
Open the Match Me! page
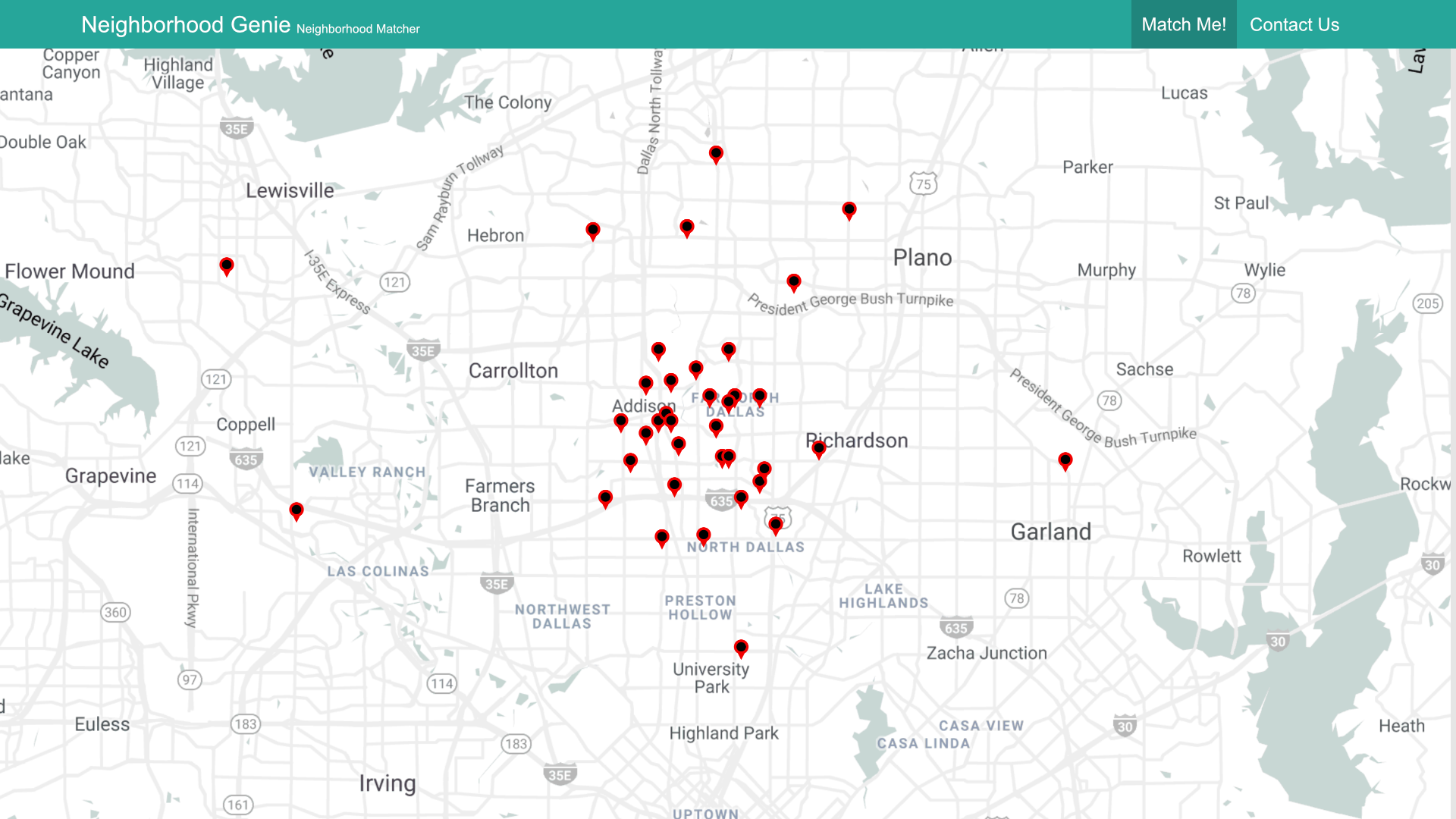[1183, 24]
